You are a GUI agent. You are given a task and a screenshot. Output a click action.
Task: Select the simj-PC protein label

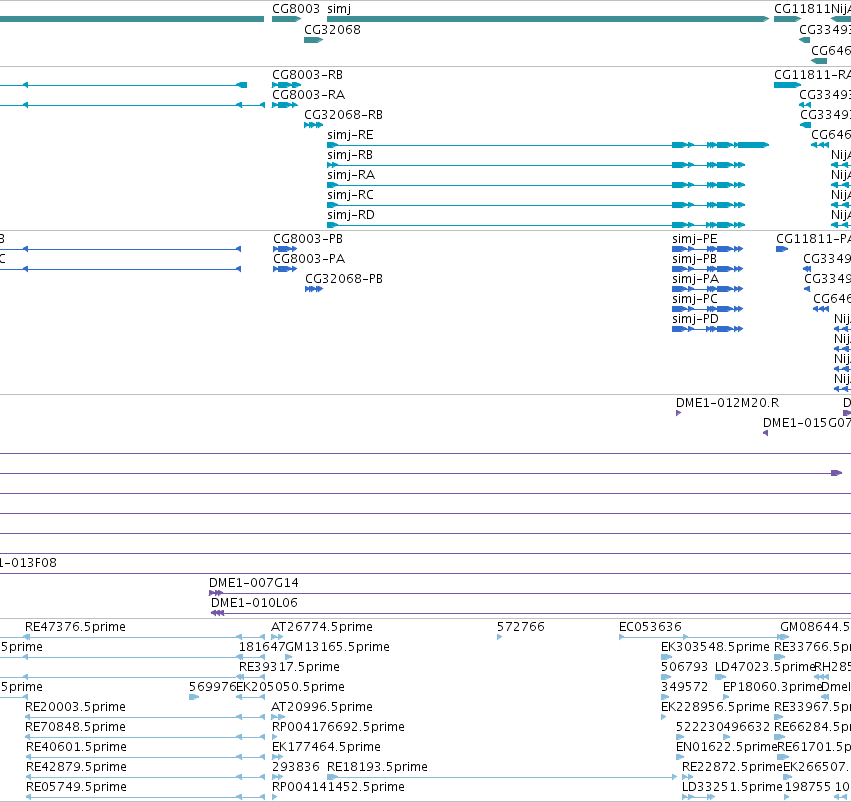click(695, 299)
